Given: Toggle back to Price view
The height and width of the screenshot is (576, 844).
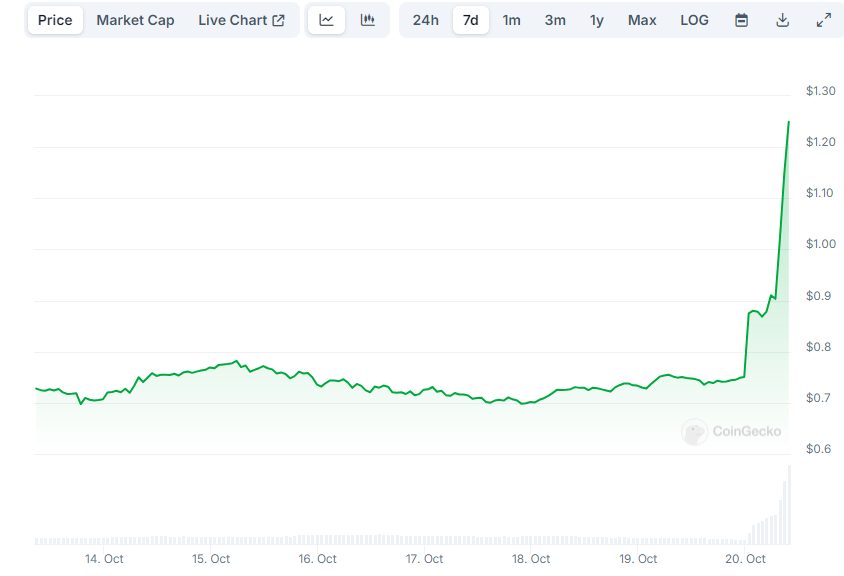Looking at the screenshot, I should pos(54,19).
